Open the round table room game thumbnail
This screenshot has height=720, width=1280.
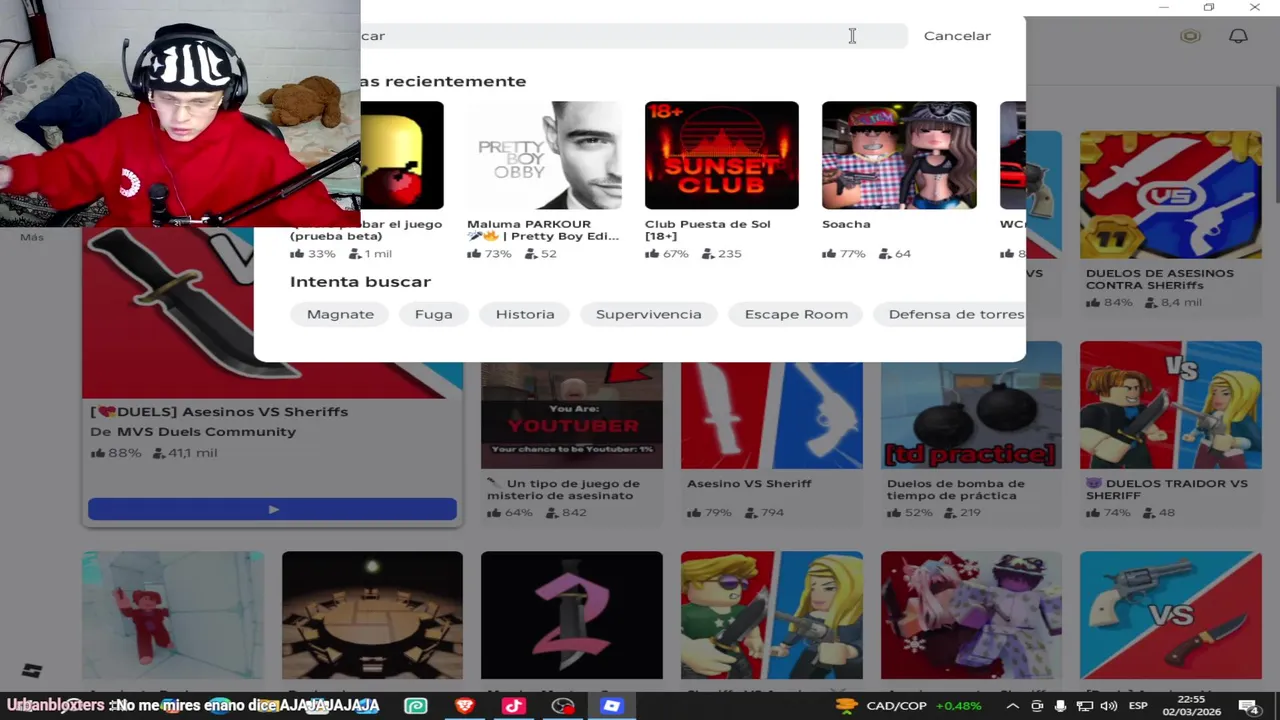pyautogui.click(x=372, y=615)
